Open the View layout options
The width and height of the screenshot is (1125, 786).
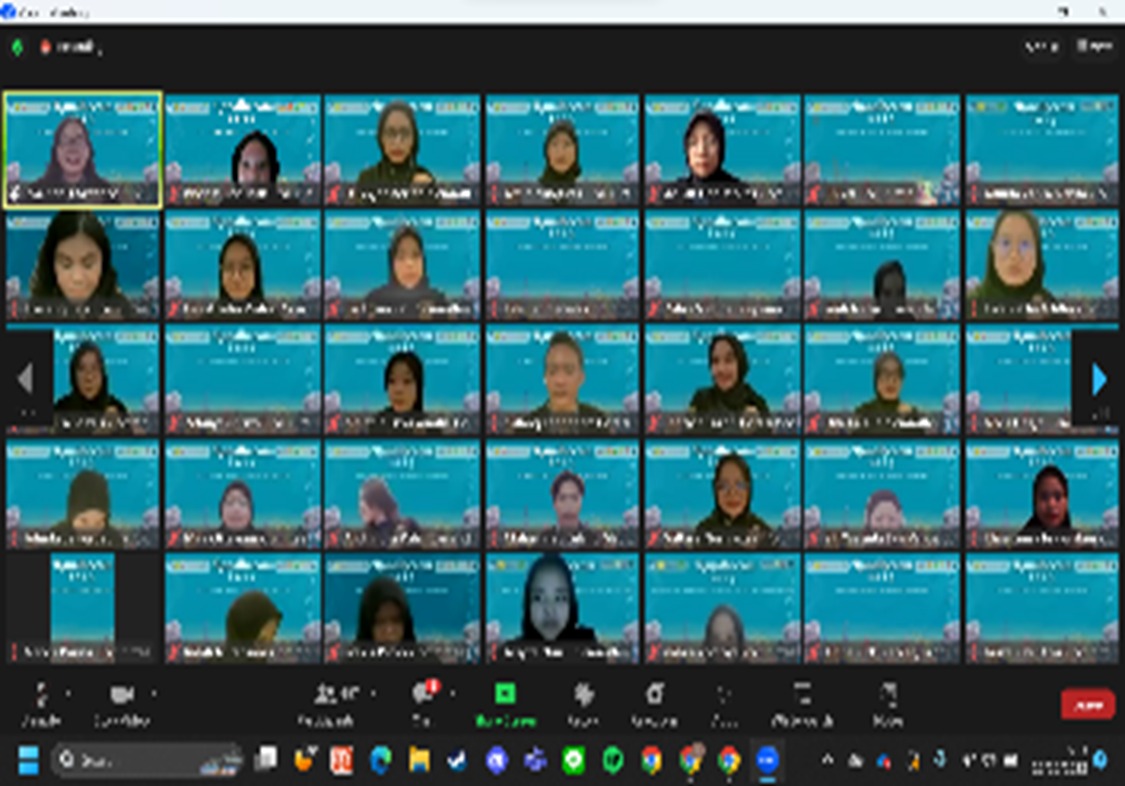(x=1095, y=46)
